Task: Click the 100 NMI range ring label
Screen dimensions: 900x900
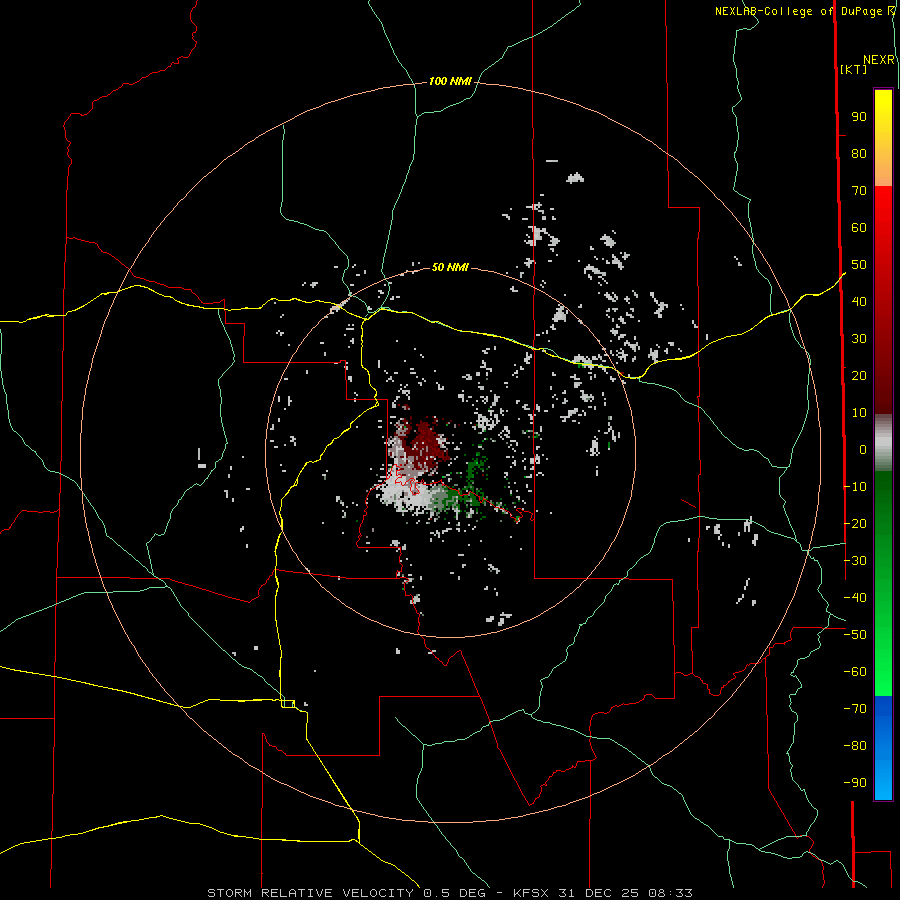Action: pos(450,82)
